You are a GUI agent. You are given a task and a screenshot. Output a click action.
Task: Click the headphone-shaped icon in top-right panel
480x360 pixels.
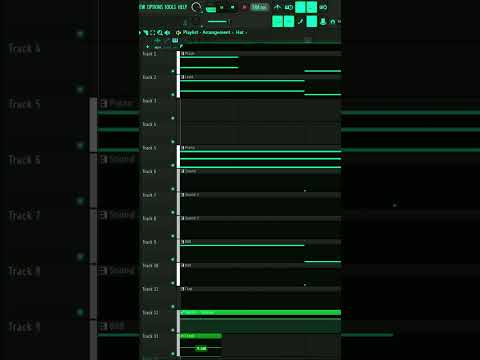pos(332,22)
